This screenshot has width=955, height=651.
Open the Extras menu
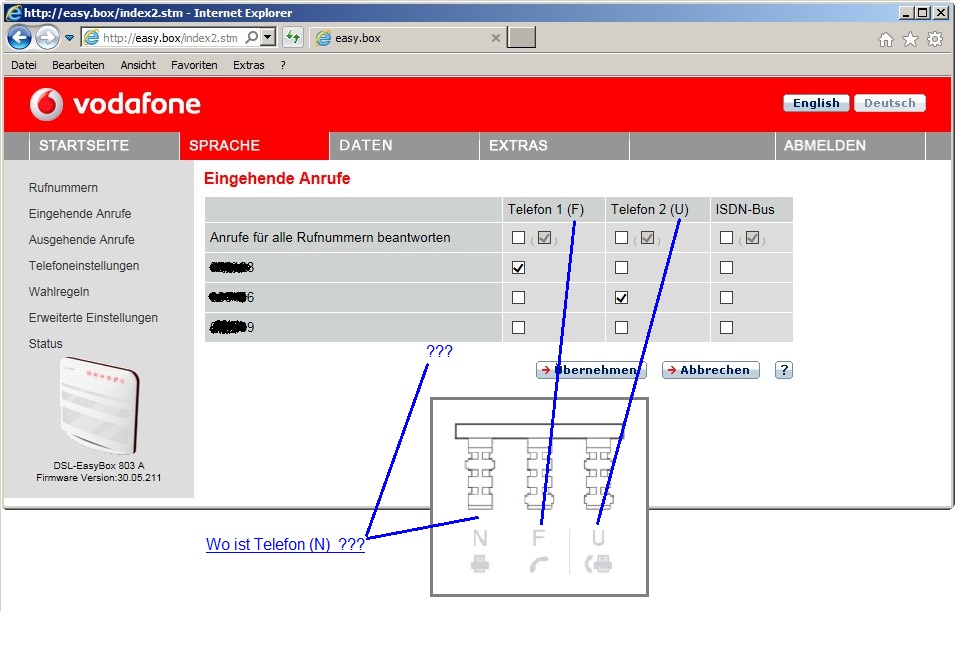pos(248,64)
